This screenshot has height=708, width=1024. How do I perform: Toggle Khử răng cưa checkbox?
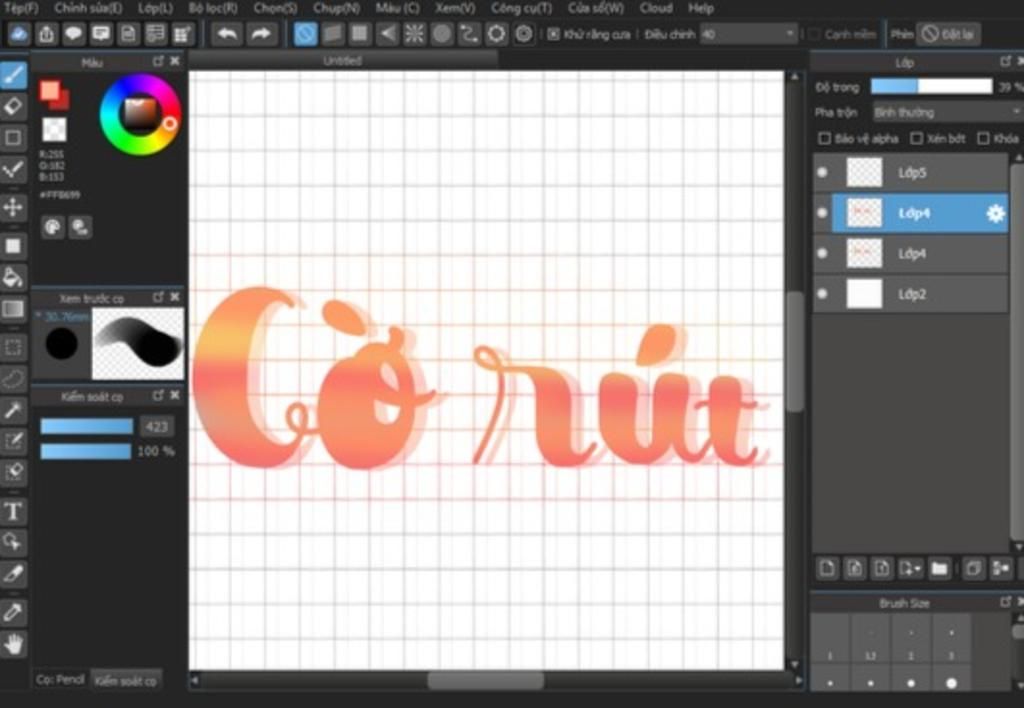coord(554,34)
